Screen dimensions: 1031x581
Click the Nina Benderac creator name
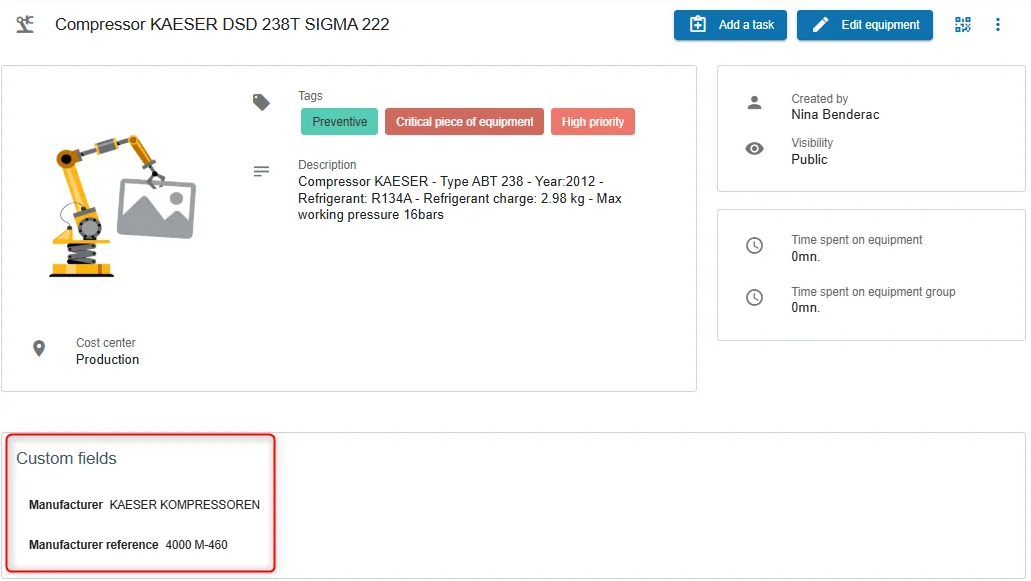click(835, 114)
